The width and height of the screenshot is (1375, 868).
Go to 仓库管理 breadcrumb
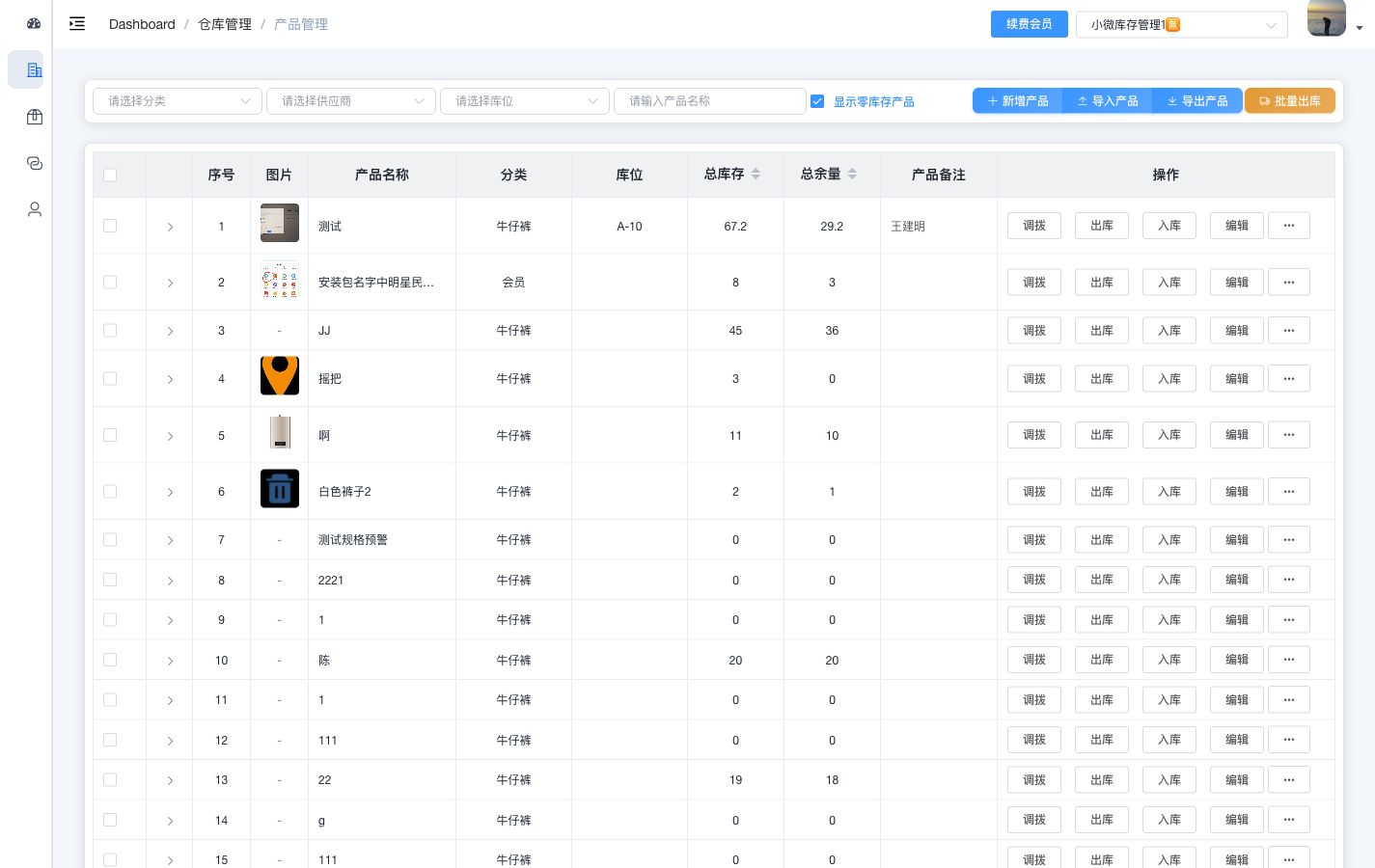coord(225,24)
